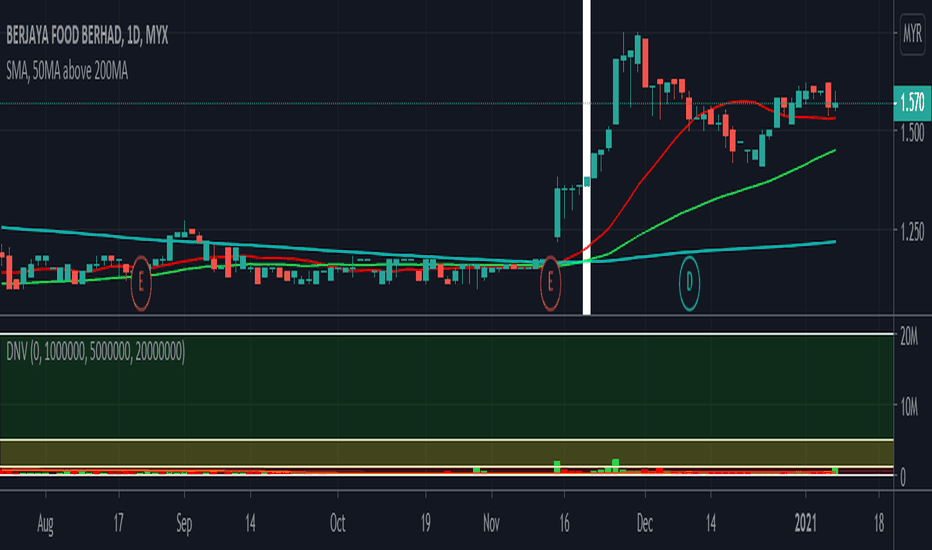The width and height of the screenshot is (932, 550).
Task: Click the Oct date label on time axis
Action: point(338,524)
